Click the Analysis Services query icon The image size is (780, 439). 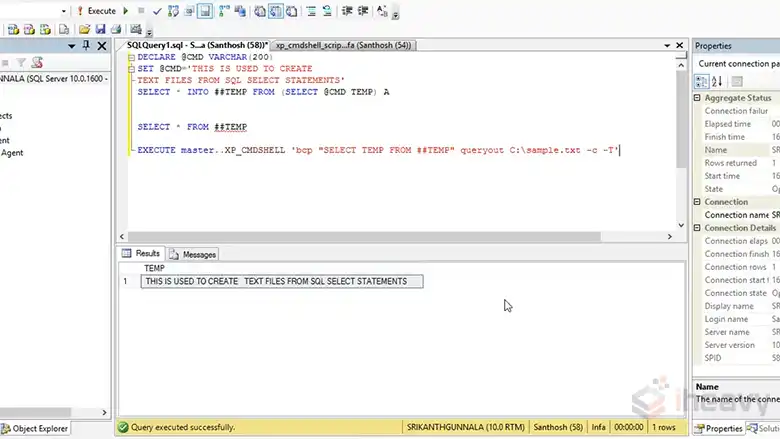click(45, 29)
